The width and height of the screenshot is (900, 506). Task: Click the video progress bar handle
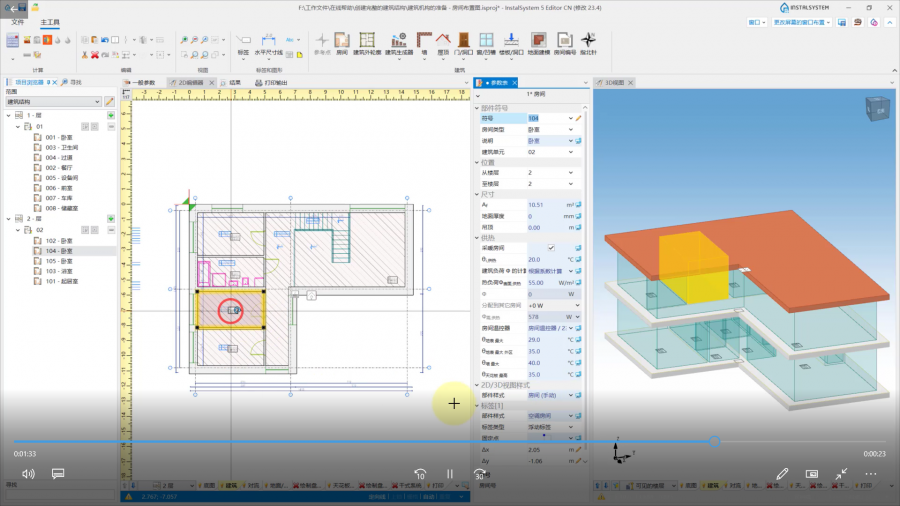[x=714, y=441]
